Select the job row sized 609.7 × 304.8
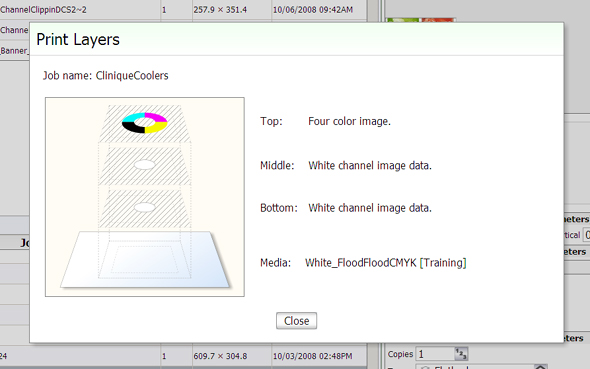The width and height of the screenshot is (590, 369). [183, 356]
